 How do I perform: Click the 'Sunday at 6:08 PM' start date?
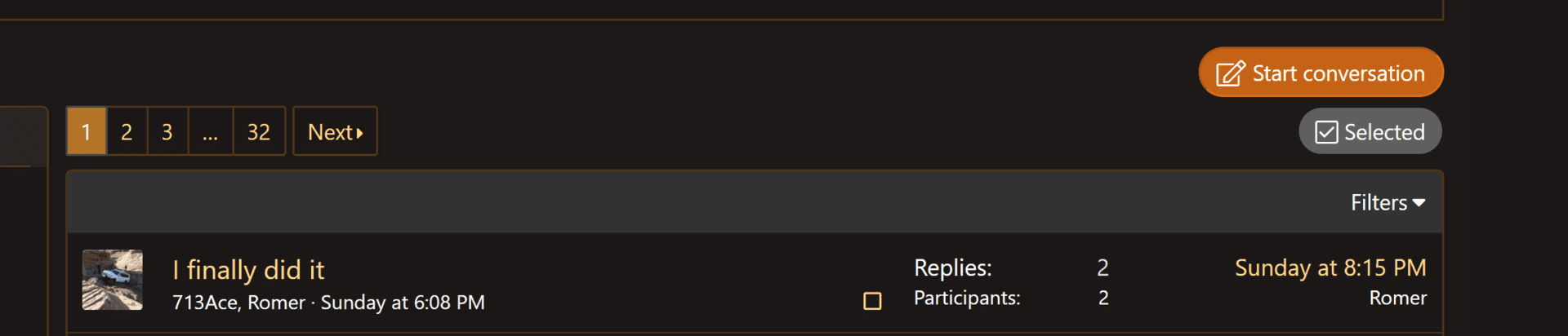click(x=403, y=303)
